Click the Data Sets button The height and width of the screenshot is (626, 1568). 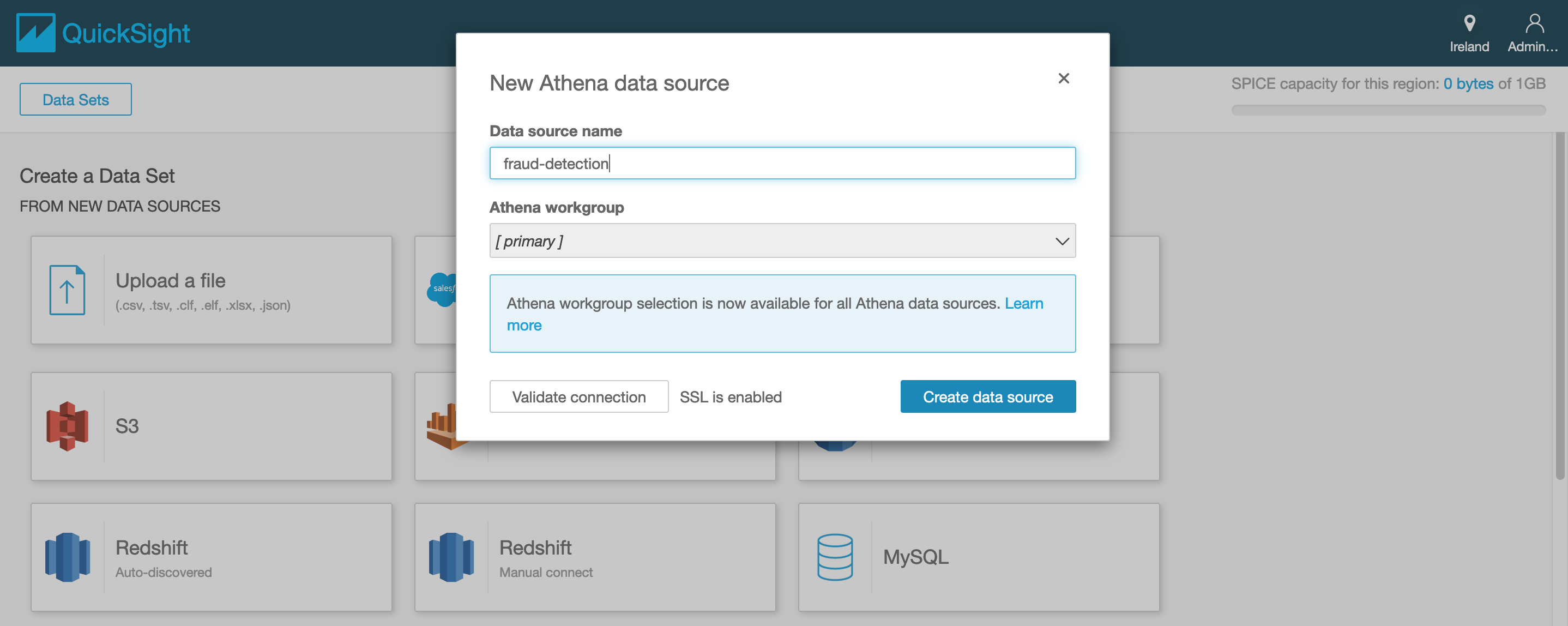75,99
